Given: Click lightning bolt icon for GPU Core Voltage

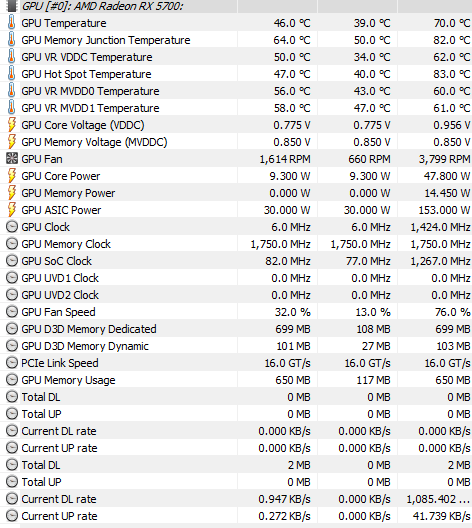Looking at the screenshot, I should click(x=11, y=125).
